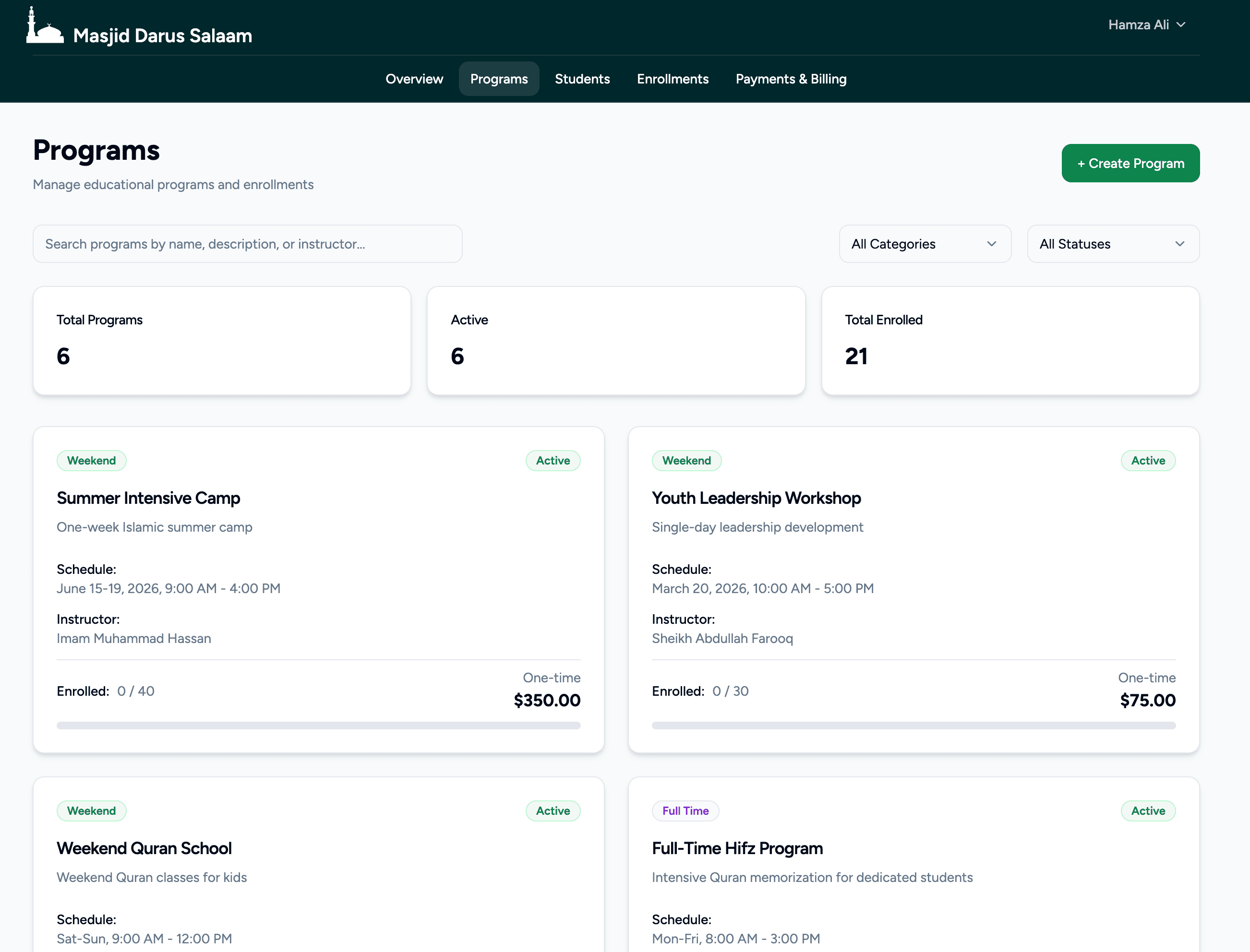Open the Payments & Billing section
Image resolution: width=1250 pixels, height=952 pixels.
[x=791, y=79]
